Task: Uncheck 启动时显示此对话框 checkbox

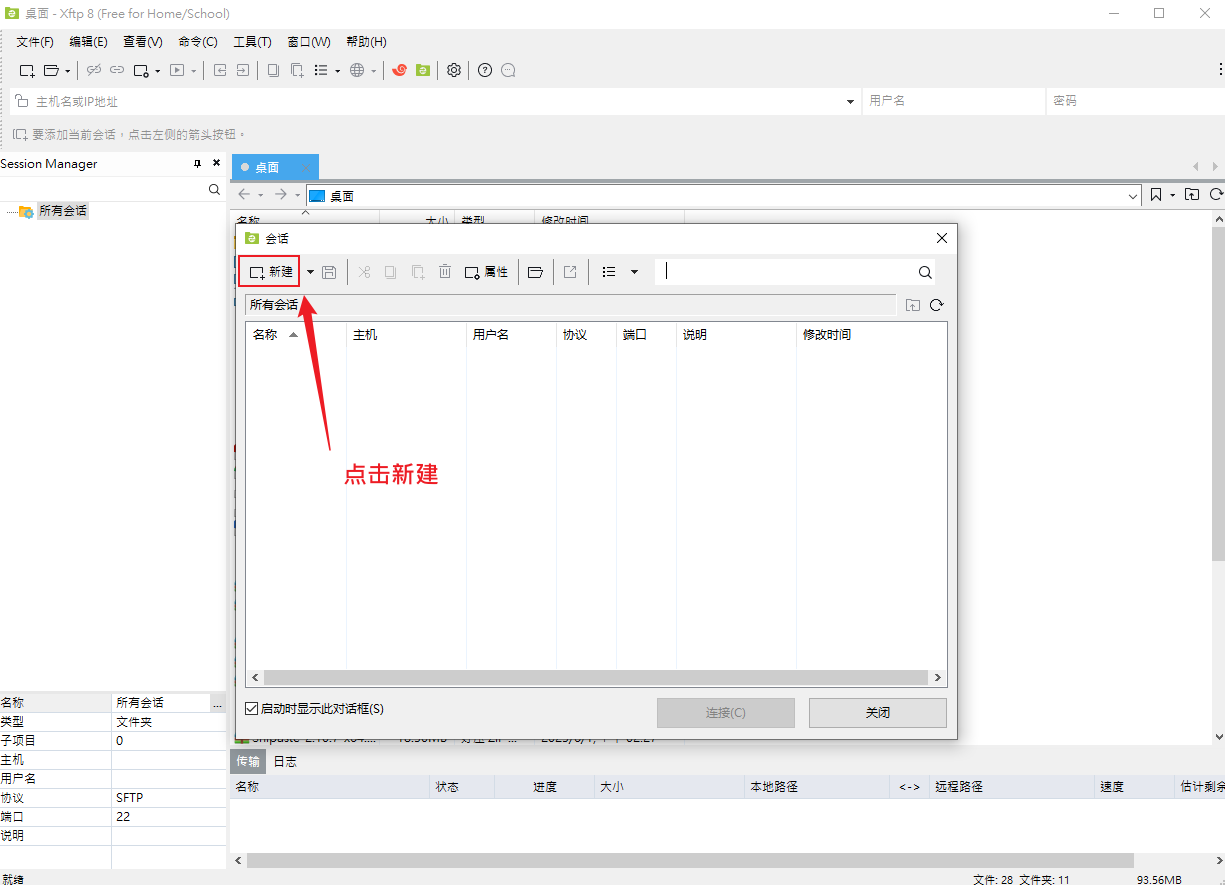Action: pyautogui.click(x=252, y=709)
